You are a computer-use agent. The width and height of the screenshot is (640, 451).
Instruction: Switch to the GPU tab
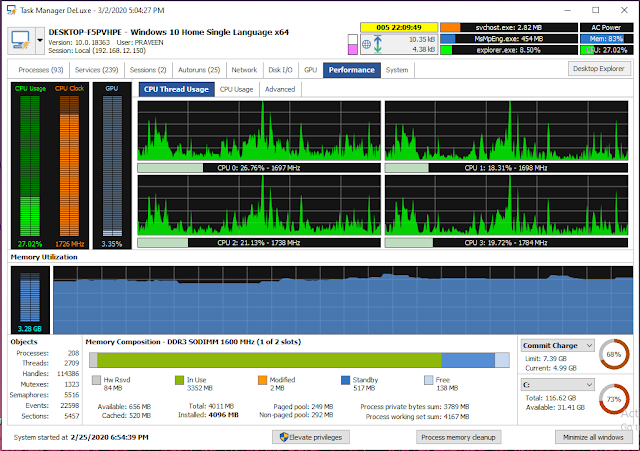[x=311, y=70]
